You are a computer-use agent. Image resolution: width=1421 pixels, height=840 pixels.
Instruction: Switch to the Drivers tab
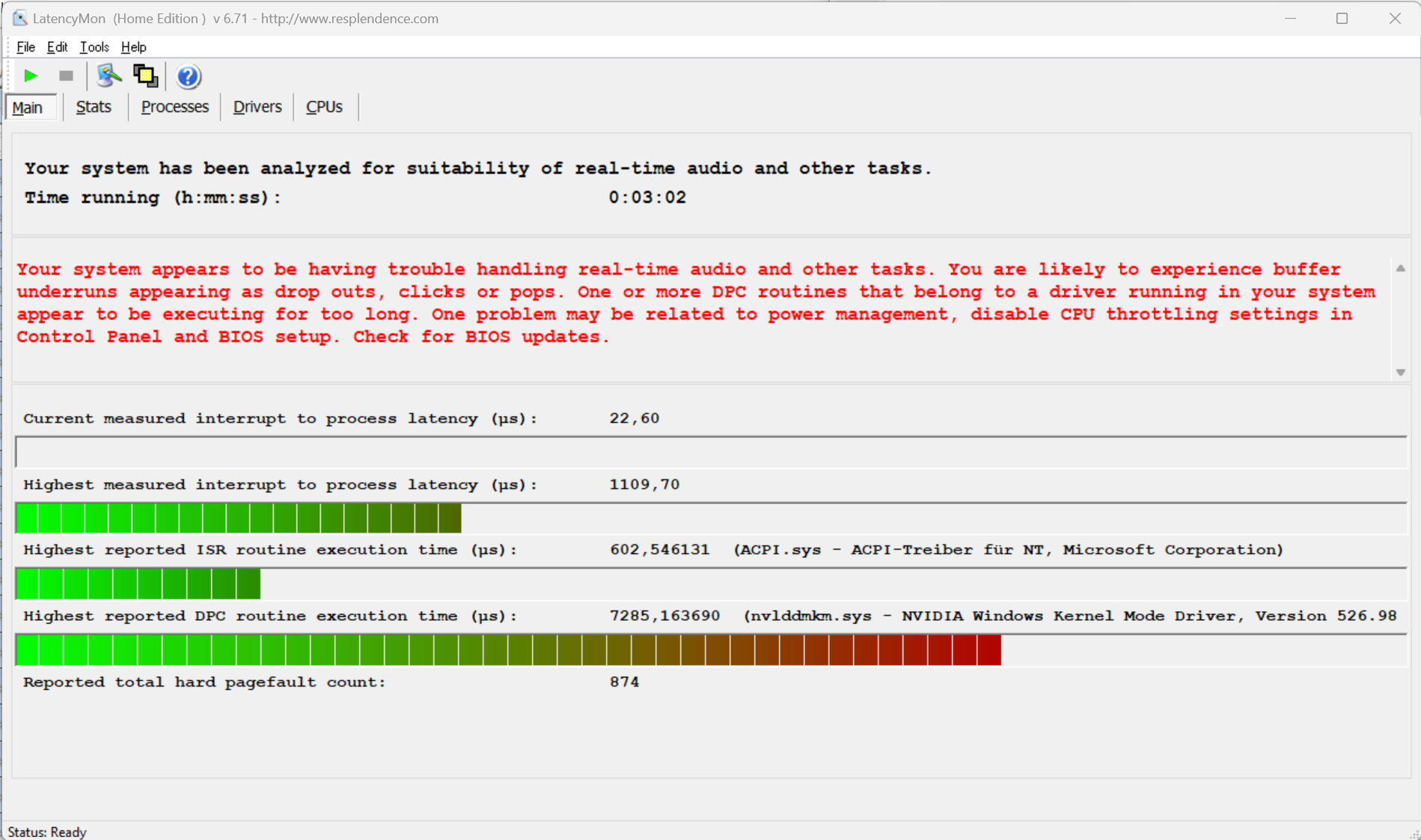[257, 107]
